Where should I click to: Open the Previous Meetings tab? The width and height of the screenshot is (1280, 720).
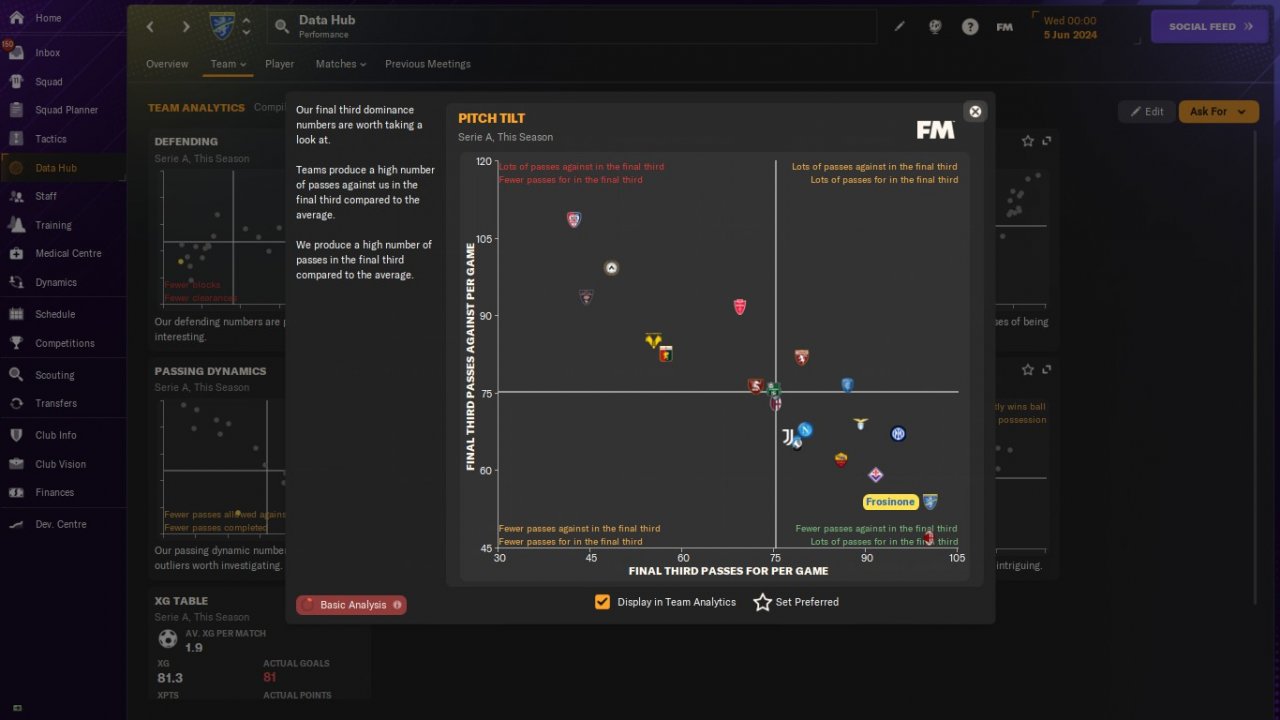[428, 64]
